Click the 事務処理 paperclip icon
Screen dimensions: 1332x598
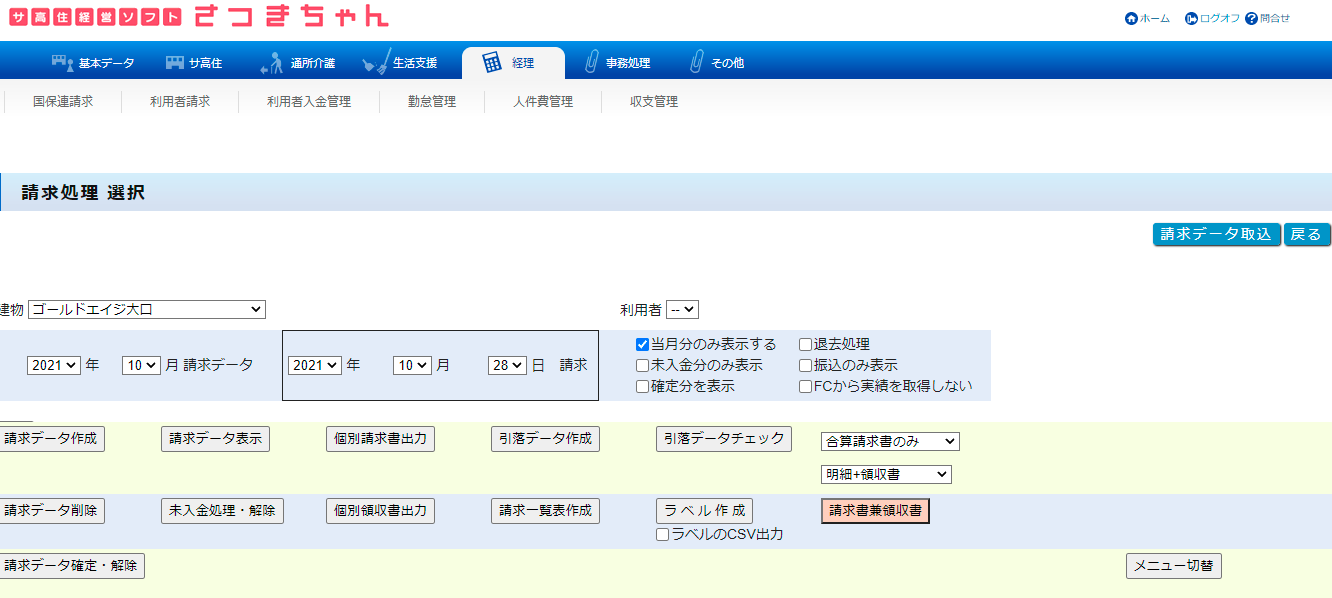coord(591,63)
